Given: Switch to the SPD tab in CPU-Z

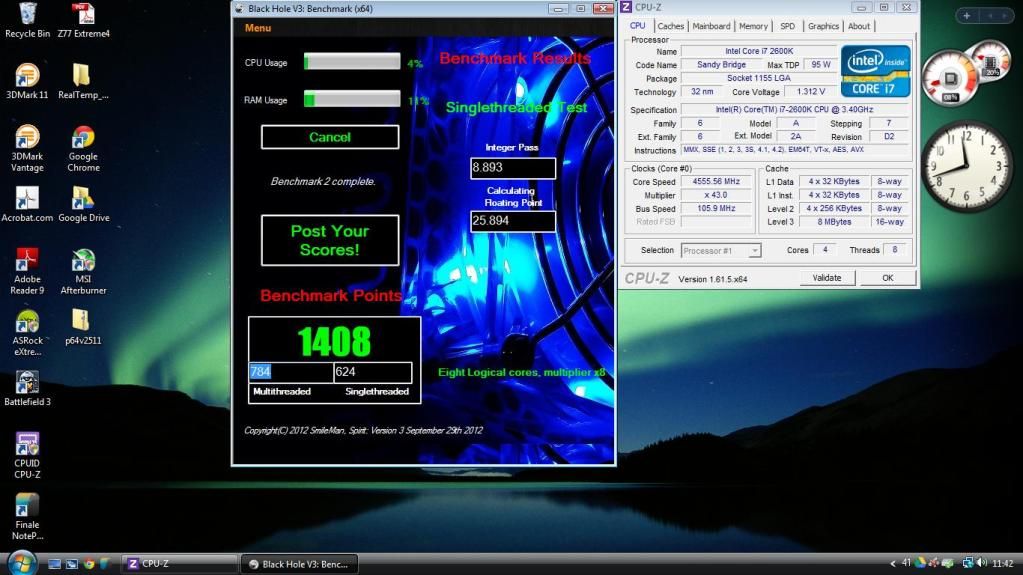Looking at the screenshot, I should (x=787, y=26).
